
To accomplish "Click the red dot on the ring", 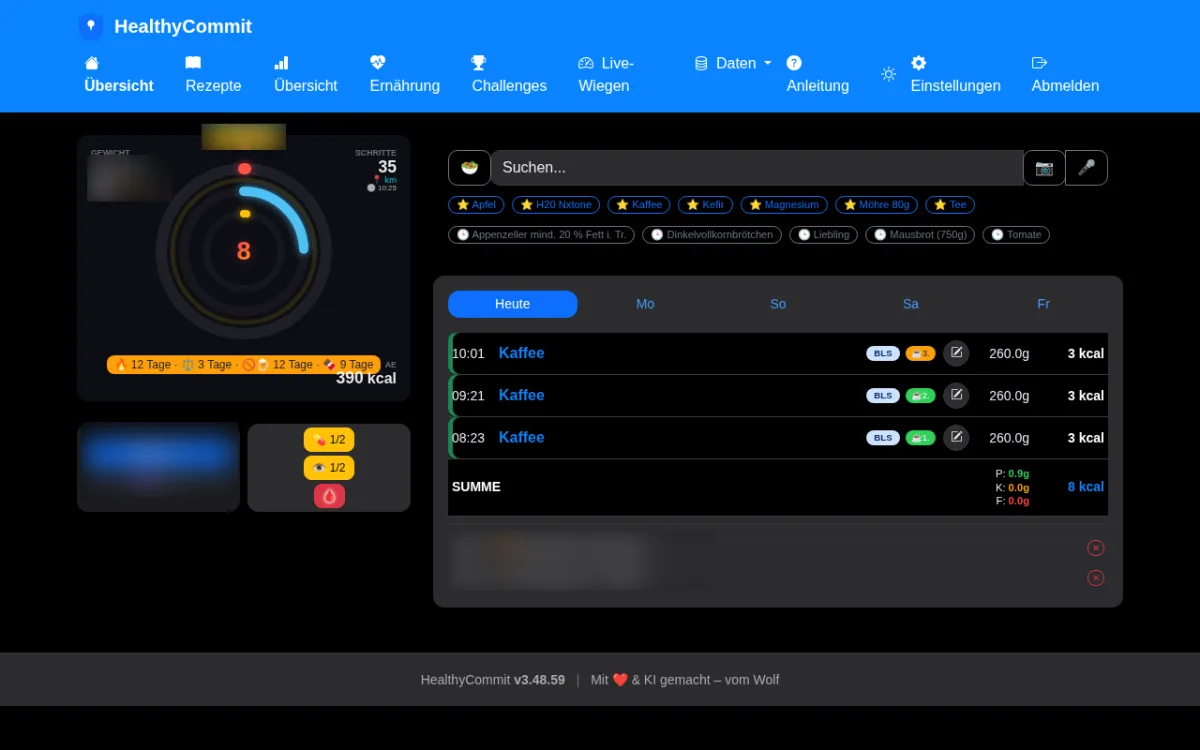I will click(244, 169).
